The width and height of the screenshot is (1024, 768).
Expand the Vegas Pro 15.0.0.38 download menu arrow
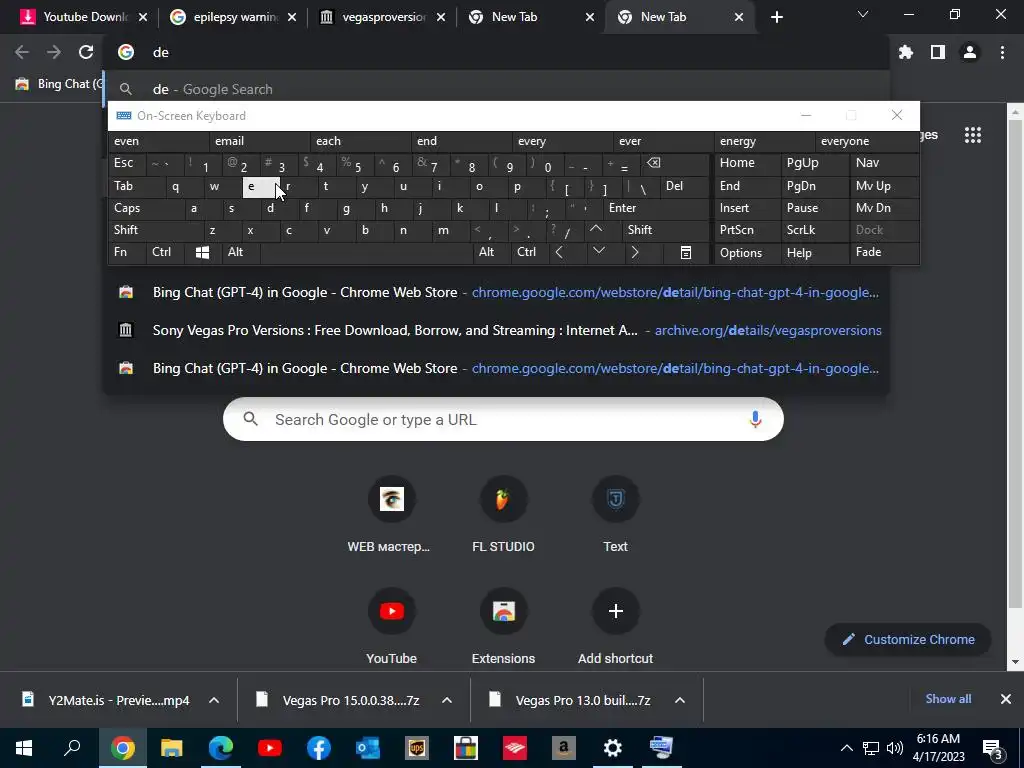click(x=447, y=700)
